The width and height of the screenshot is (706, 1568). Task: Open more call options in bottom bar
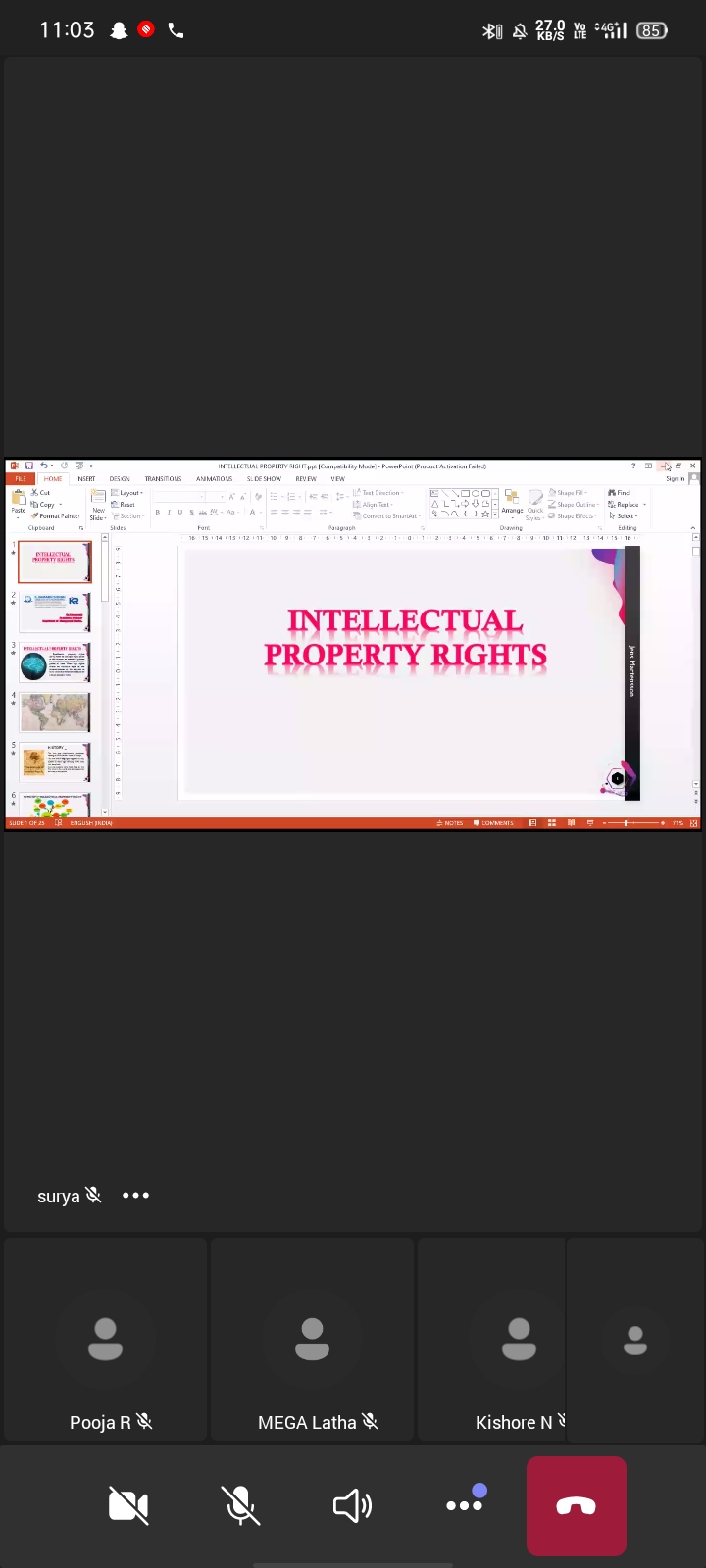pyautogui.click(x=465, y=1504)
